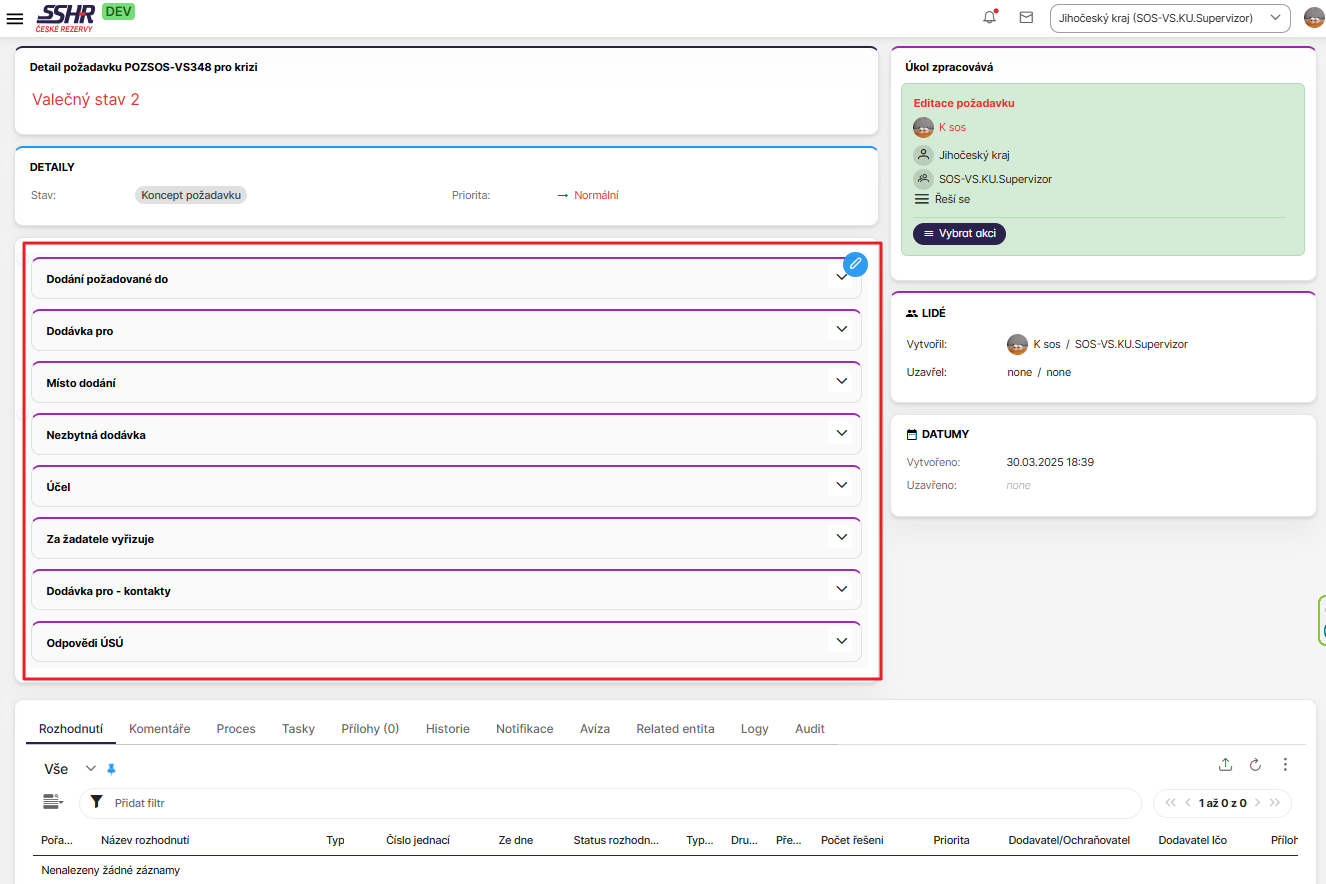Click the blue pencil edit icon
The image size is (1326, 884).
(x=855, y=263)
